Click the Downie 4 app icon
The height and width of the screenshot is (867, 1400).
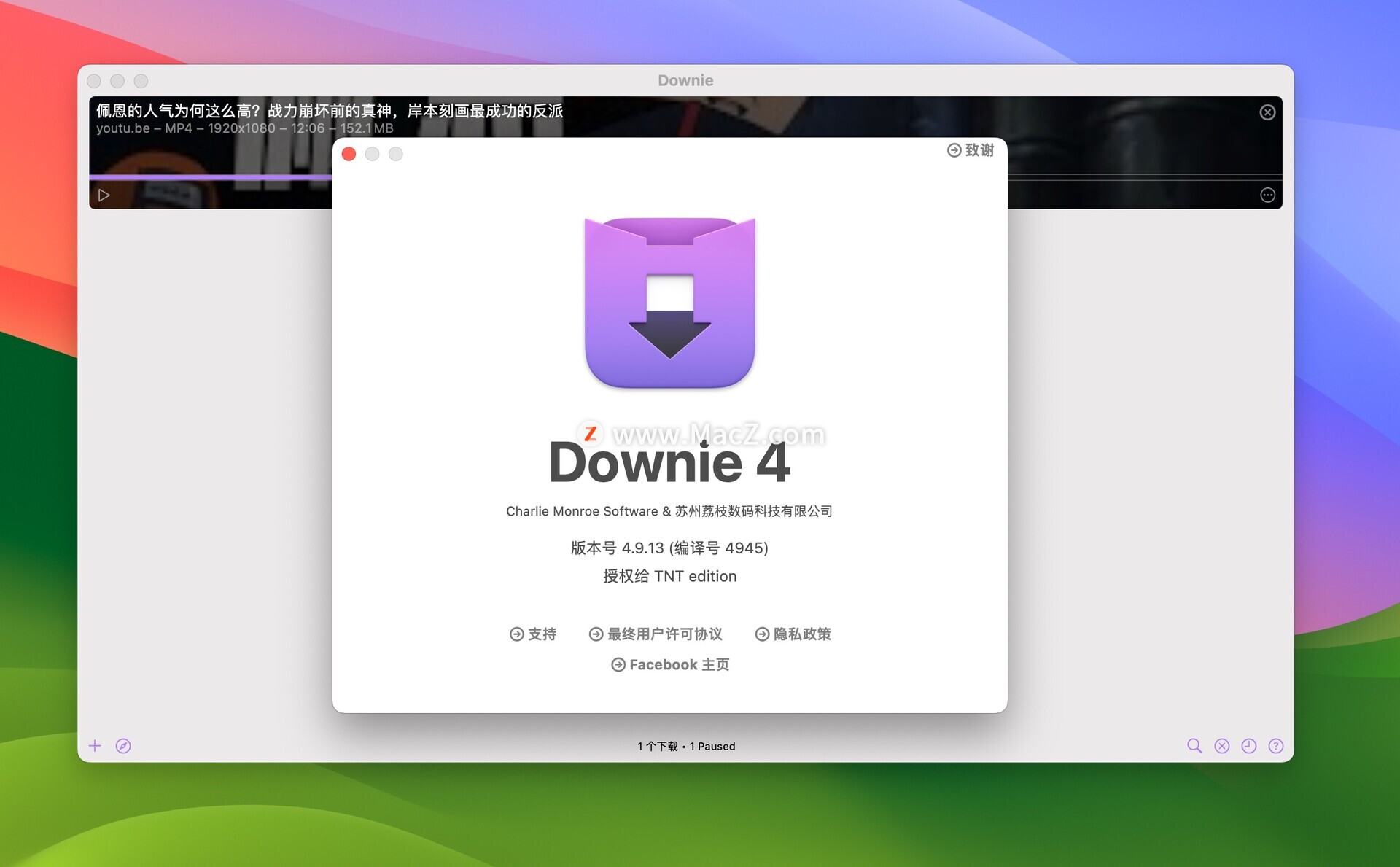click(x=669, y=302)
